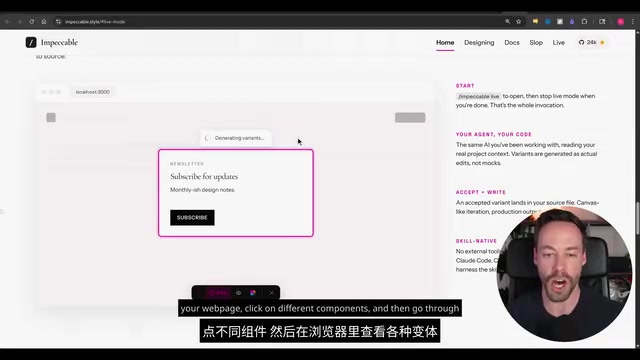Select the Home nav tab
The height and width of the screenshot is (360, 640).
pyautogui.click(x=445, y=42)
